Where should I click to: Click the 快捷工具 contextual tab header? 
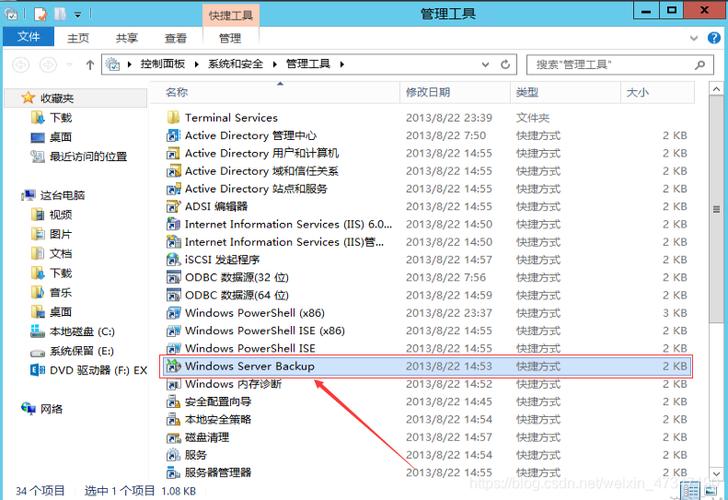click(x=231, y=15)
